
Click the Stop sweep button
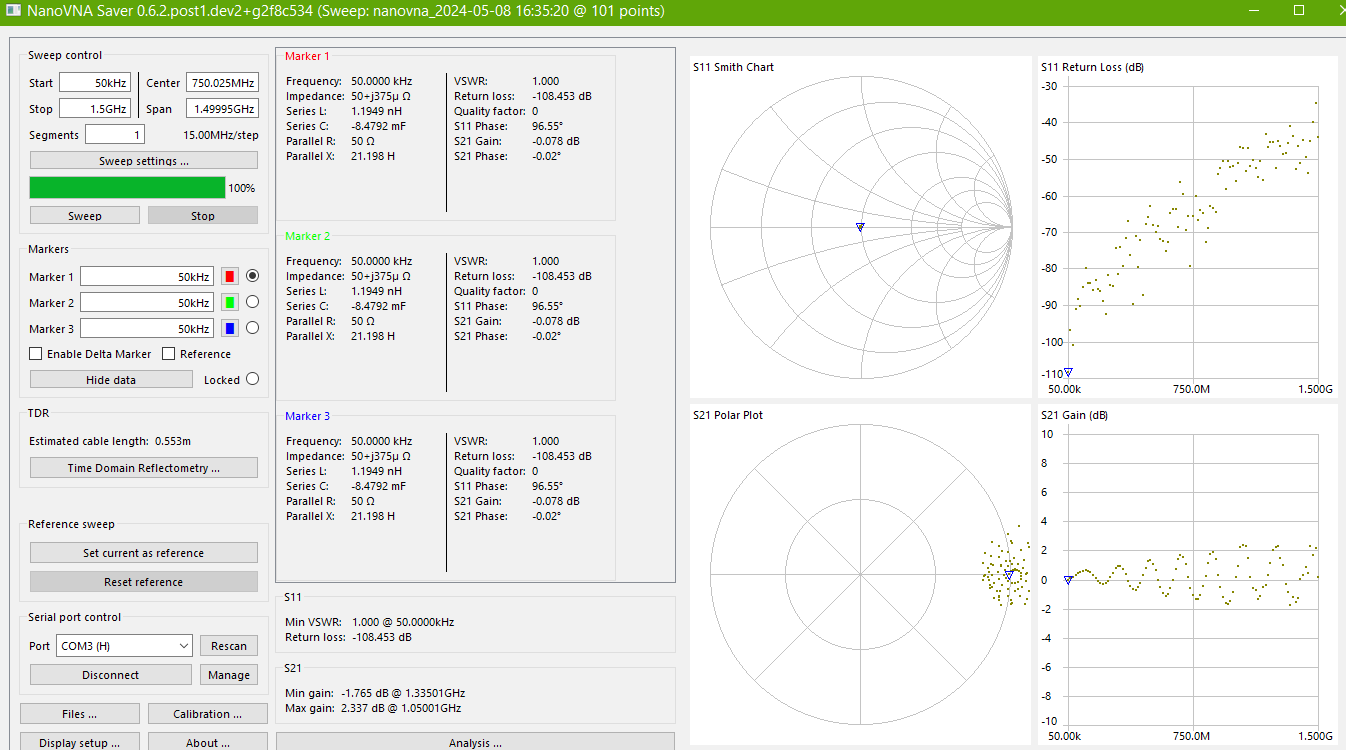[x=203, y=215]
